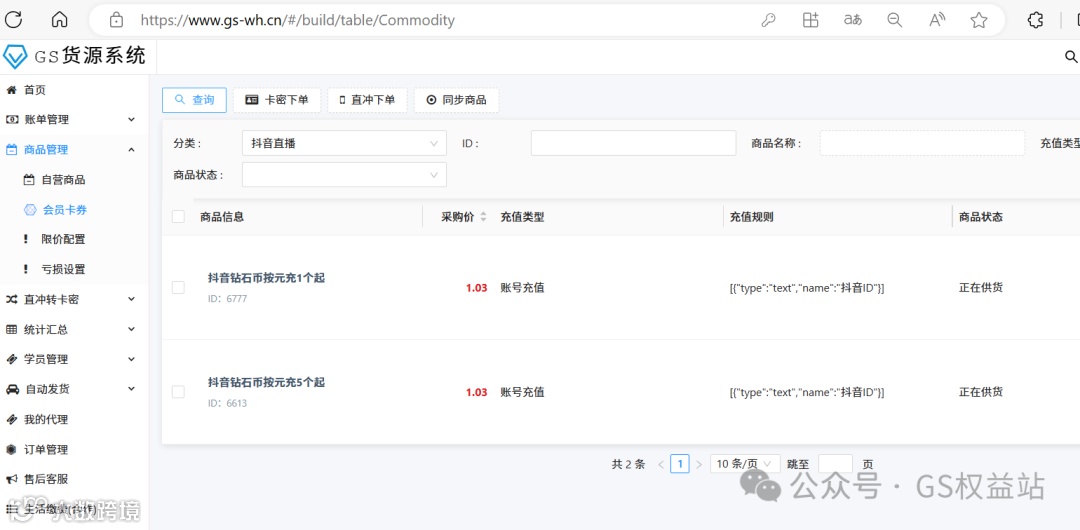Open saved passwords key icon

769,20
